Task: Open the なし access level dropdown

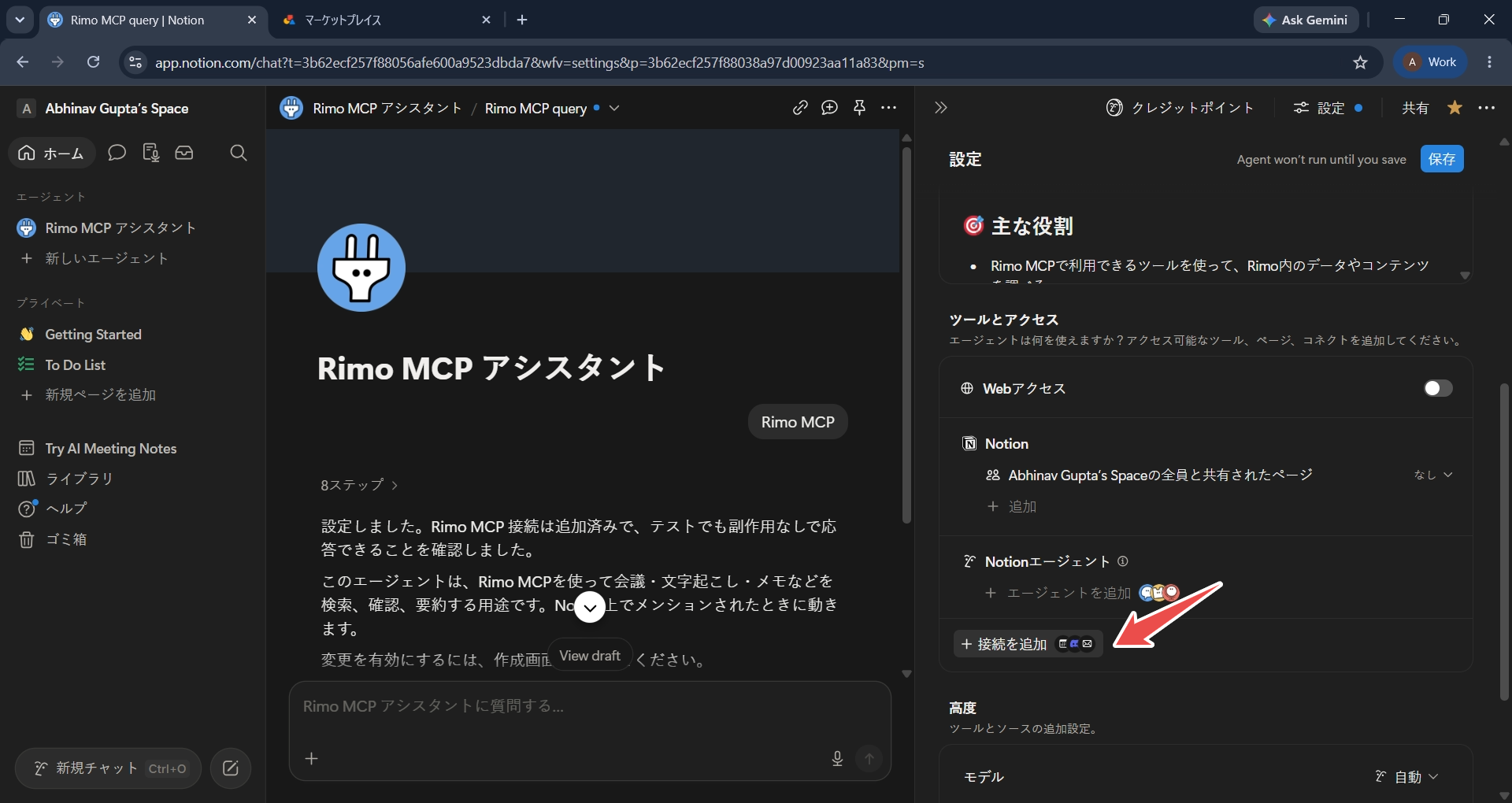Action: [x=1433, y=475]
